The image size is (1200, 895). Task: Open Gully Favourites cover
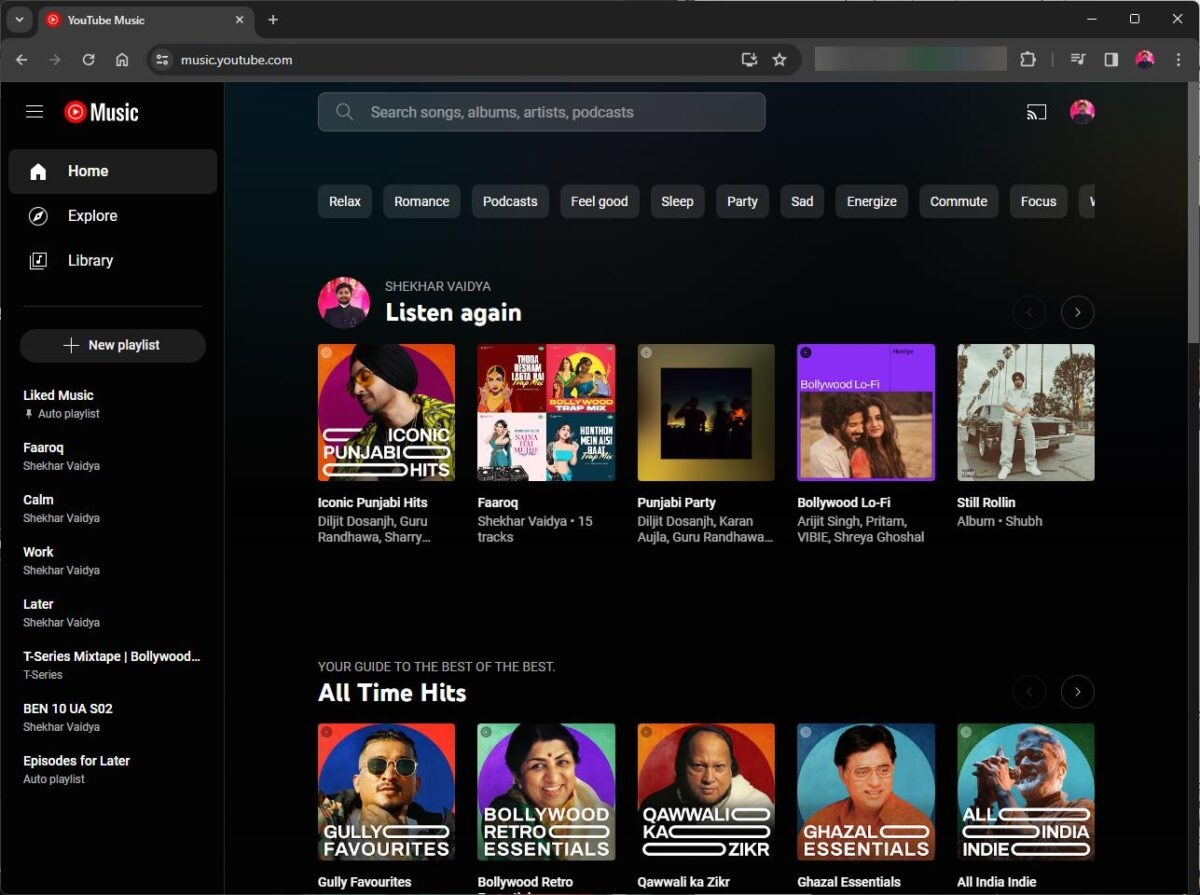386,792
